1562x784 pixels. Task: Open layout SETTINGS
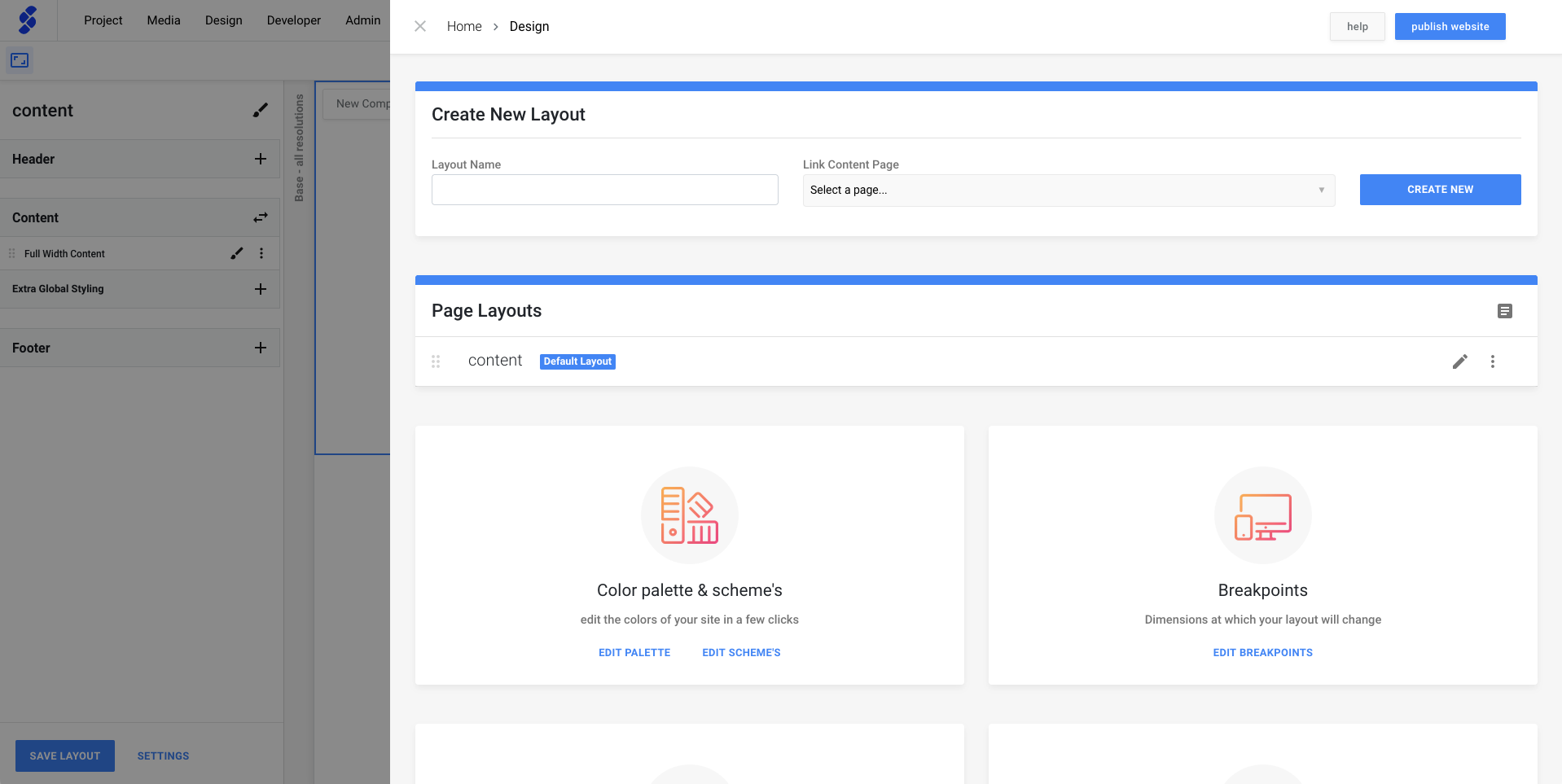point(163,756)
